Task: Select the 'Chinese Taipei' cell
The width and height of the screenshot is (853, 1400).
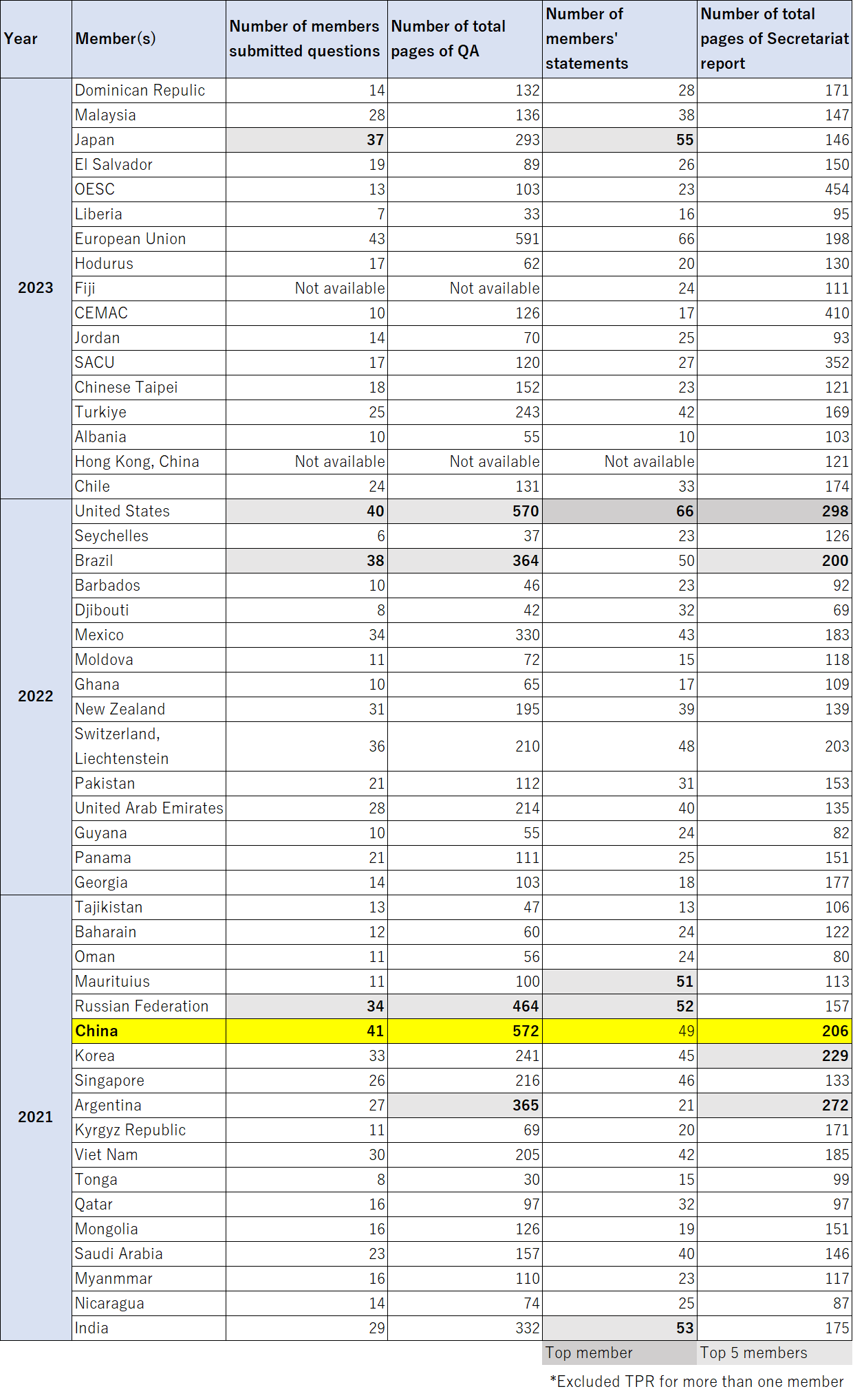Action: [149, 388]
